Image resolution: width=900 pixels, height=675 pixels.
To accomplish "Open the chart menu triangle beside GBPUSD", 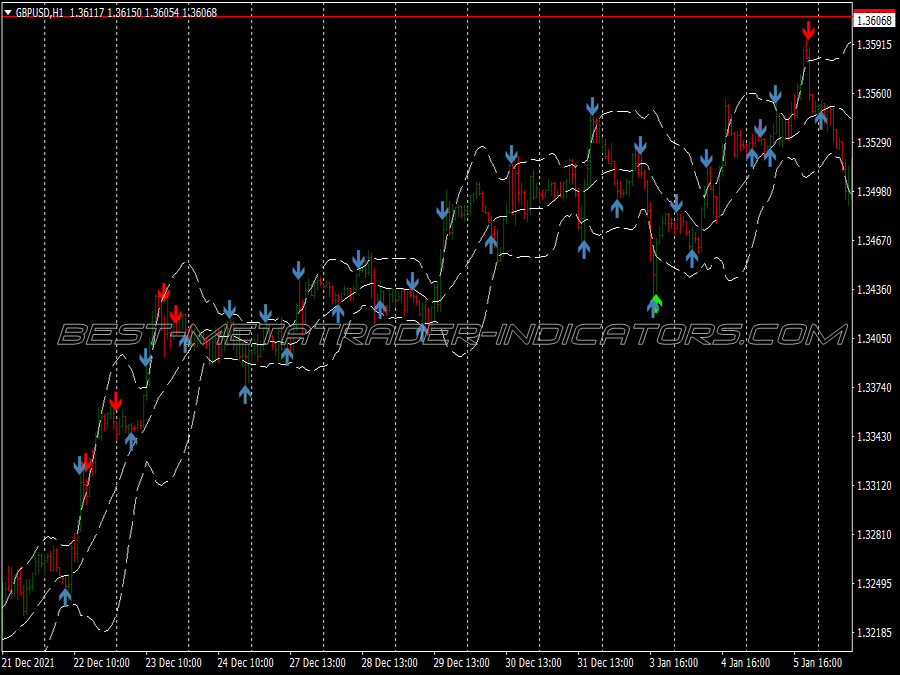I will [x=8, y=12].
